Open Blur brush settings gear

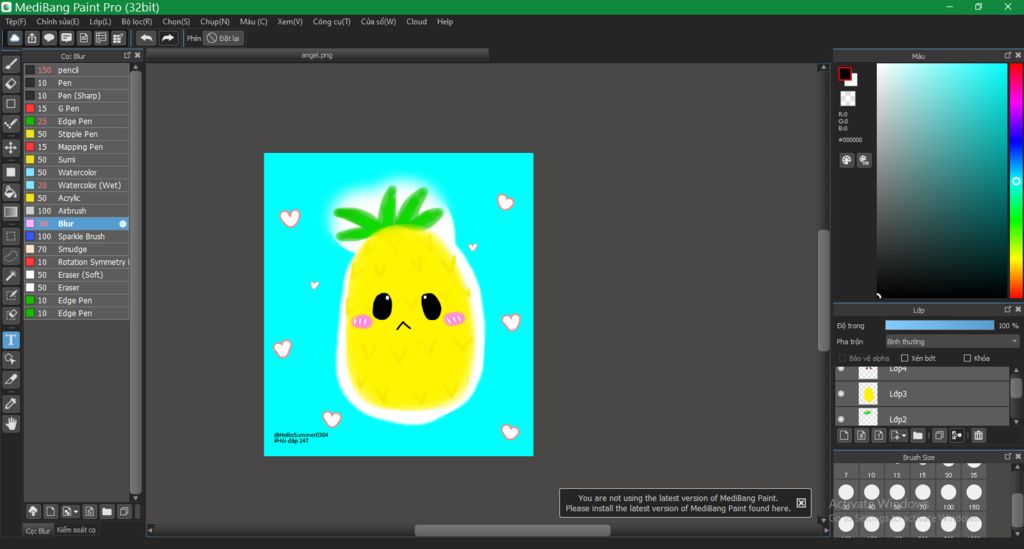coord(122,224)
